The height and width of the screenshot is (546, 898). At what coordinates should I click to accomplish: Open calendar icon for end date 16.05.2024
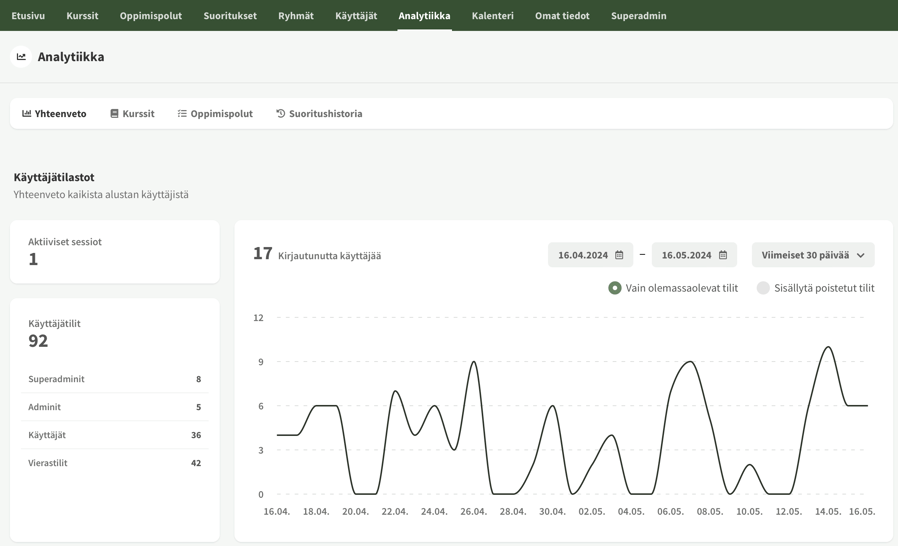[x=723, y=255]
